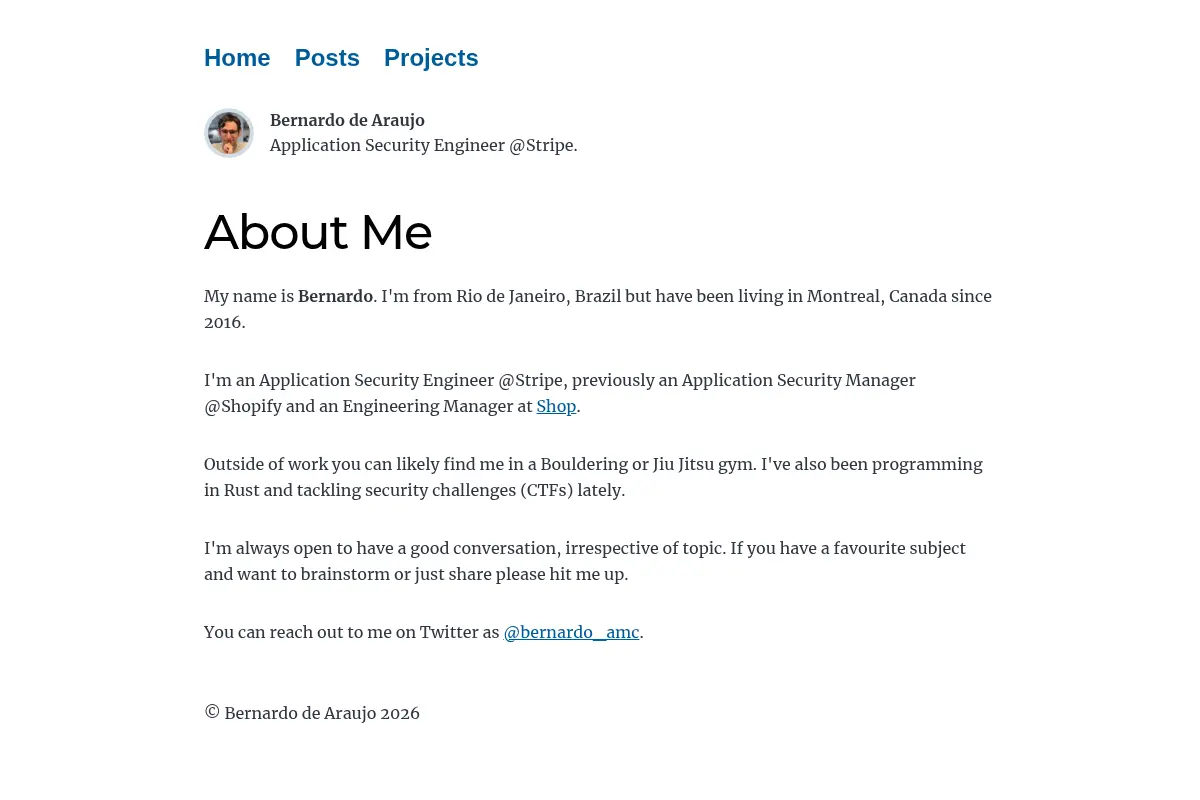Open the Home navigation link

(237, 58)
